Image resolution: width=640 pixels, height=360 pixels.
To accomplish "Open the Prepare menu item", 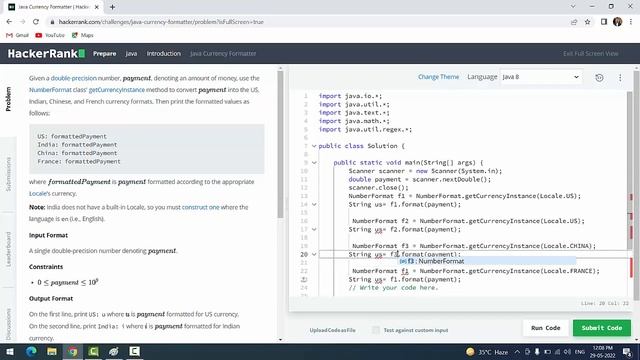I will tap(104, 53).
